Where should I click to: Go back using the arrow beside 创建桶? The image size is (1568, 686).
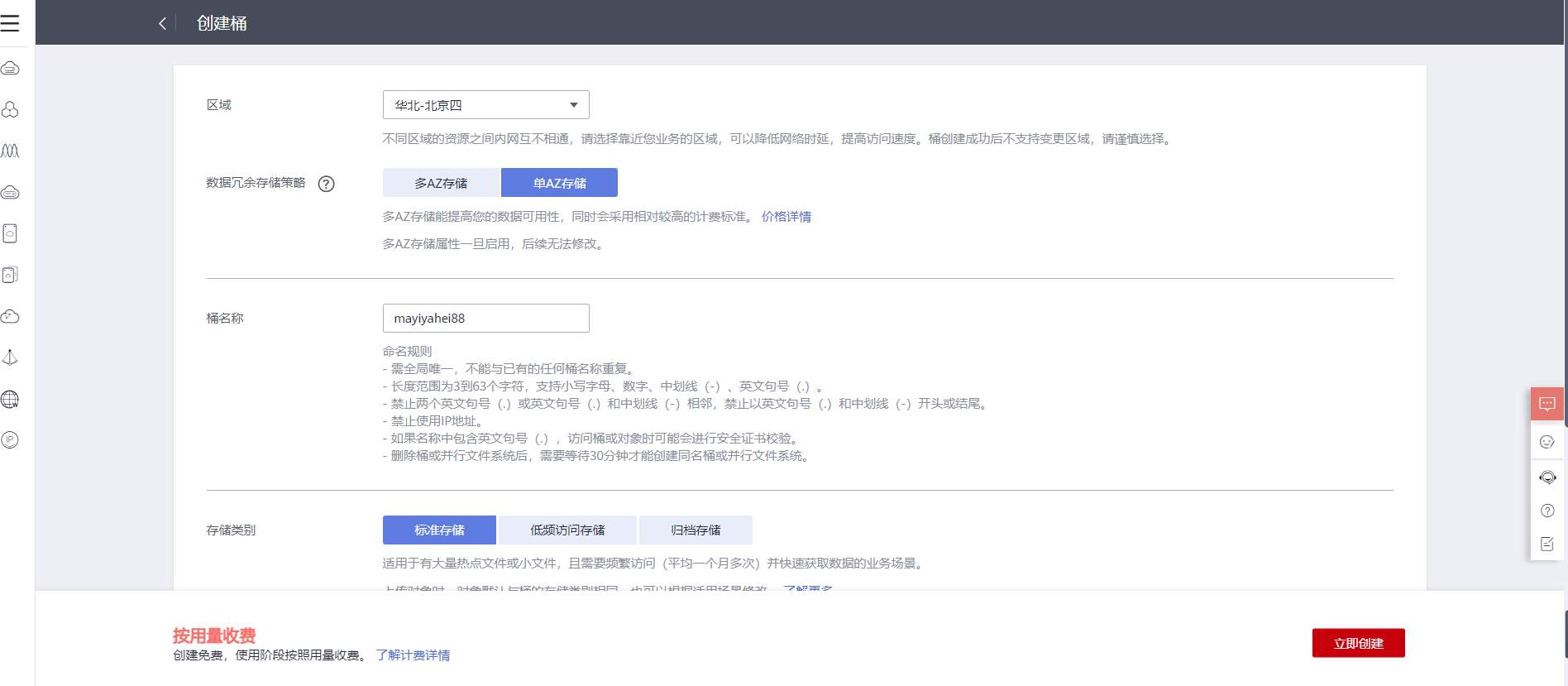click(x=162, y=23)
